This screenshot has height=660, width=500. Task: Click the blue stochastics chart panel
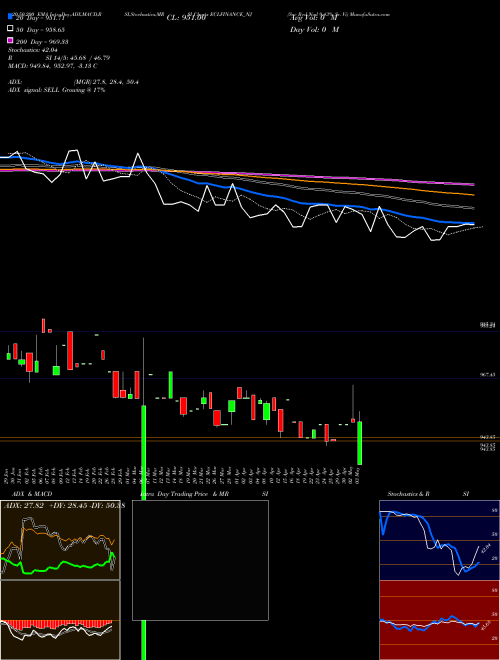[x=439, y=540]
